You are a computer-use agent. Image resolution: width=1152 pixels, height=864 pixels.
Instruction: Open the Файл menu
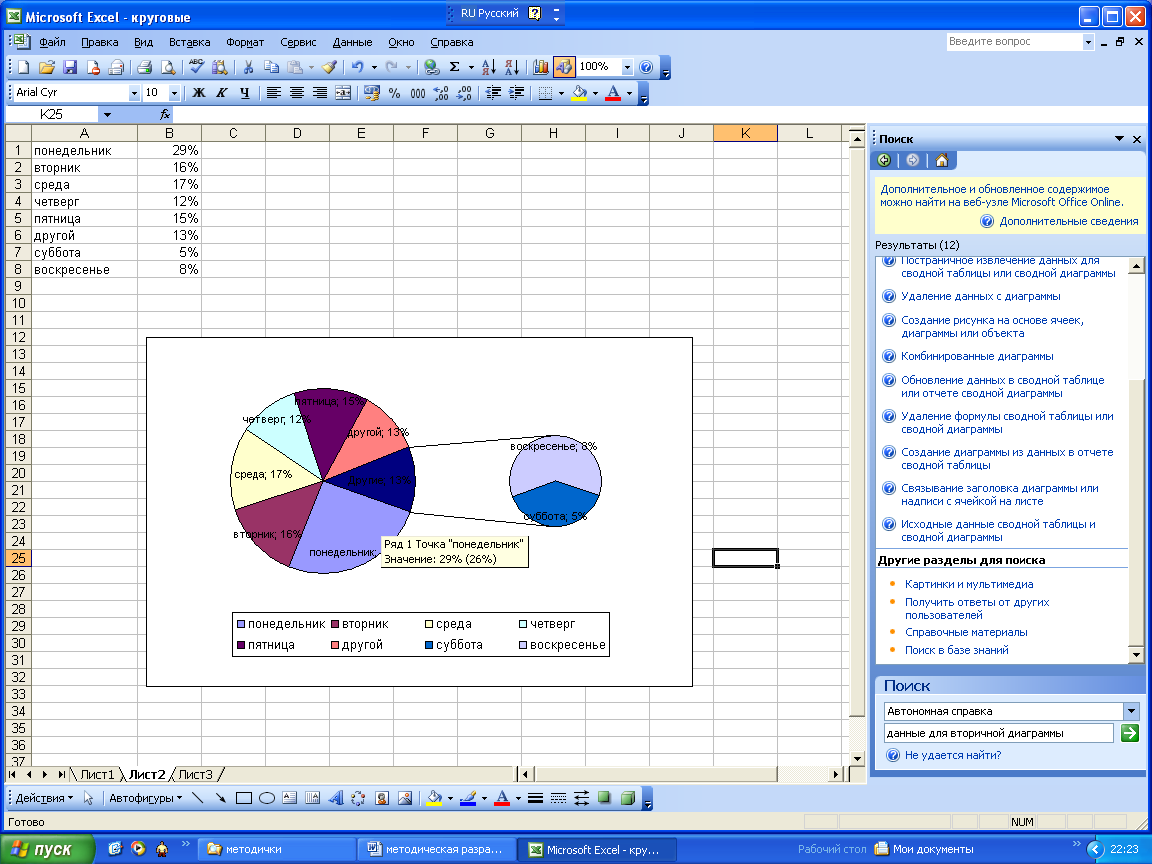pos(52,43)
